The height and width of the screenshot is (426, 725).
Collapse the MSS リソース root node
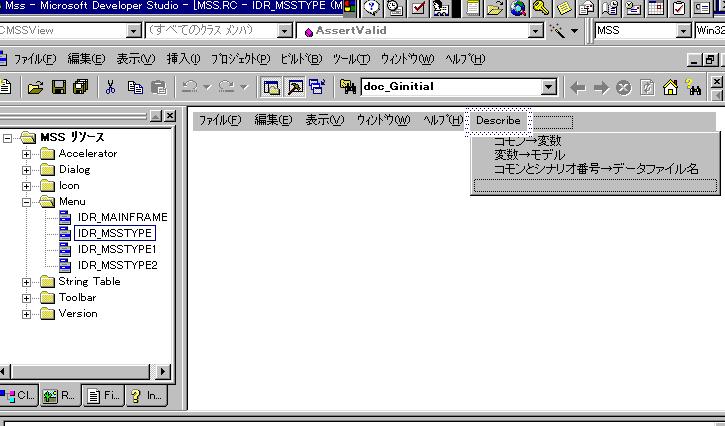7,138
